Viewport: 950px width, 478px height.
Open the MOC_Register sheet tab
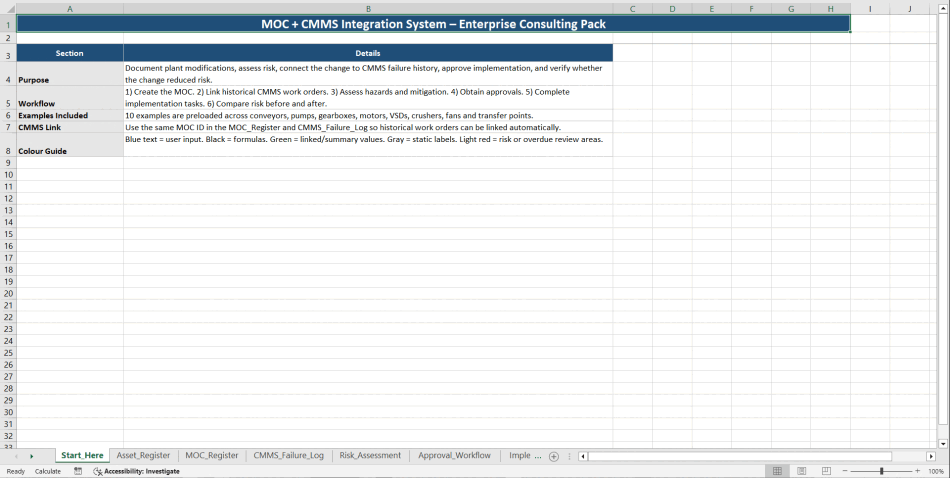[212, 456]
